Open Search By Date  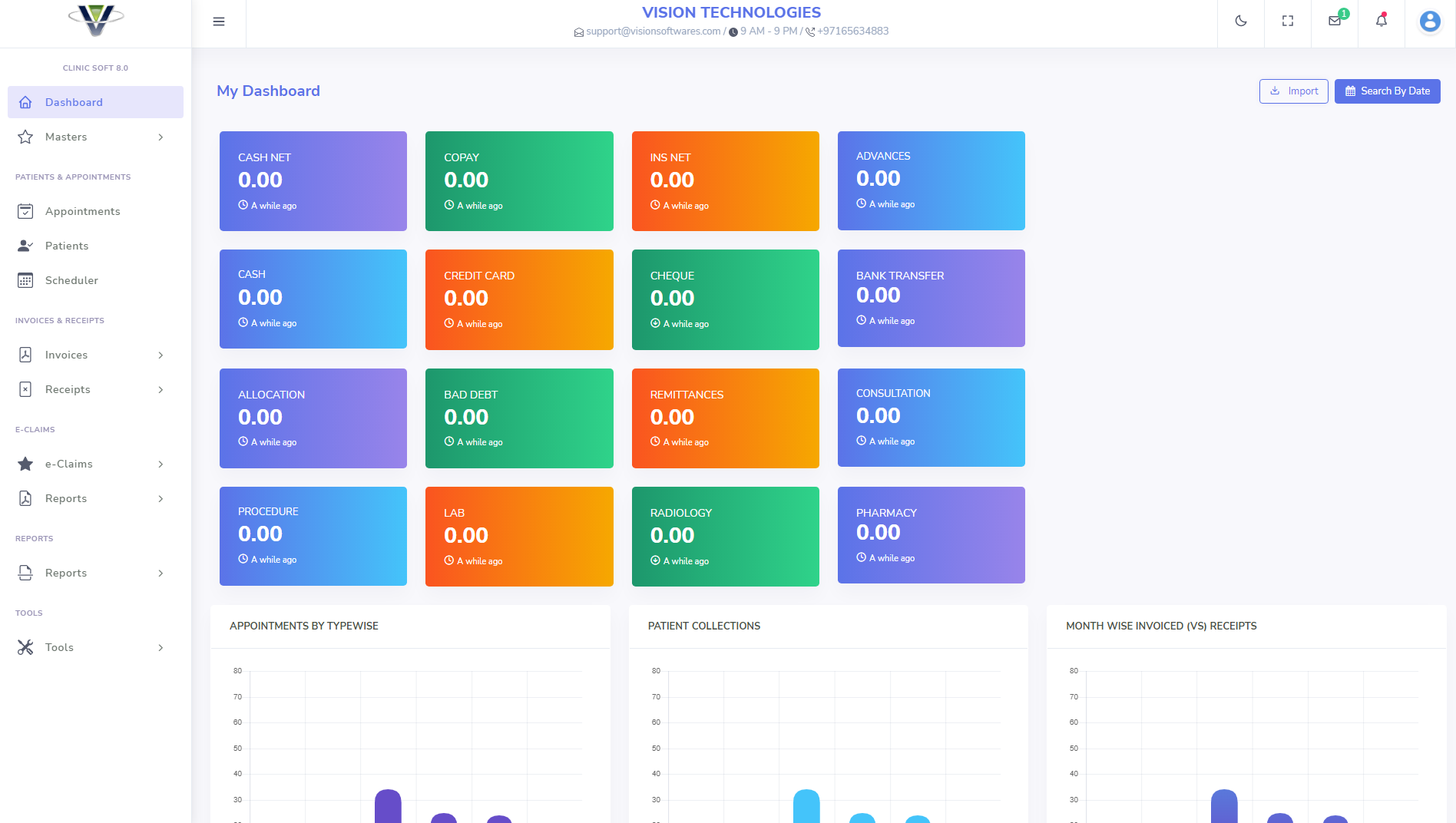coord(1387,91)
